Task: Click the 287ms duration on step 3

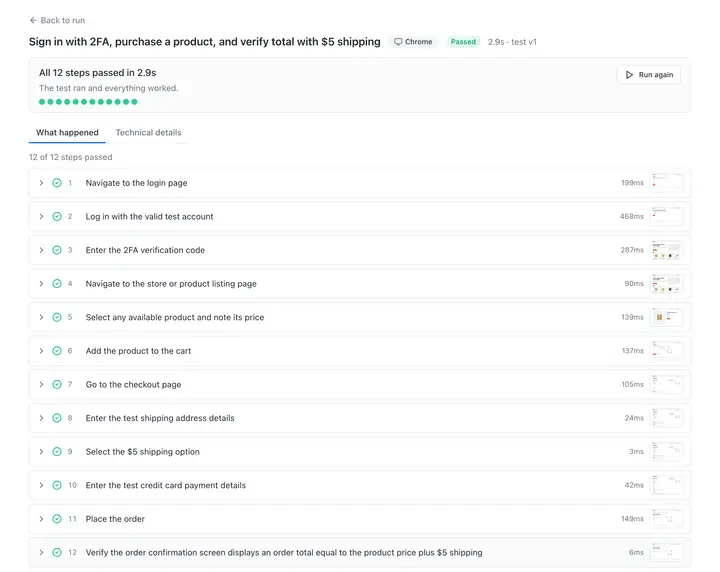Action: pos(632,250)
